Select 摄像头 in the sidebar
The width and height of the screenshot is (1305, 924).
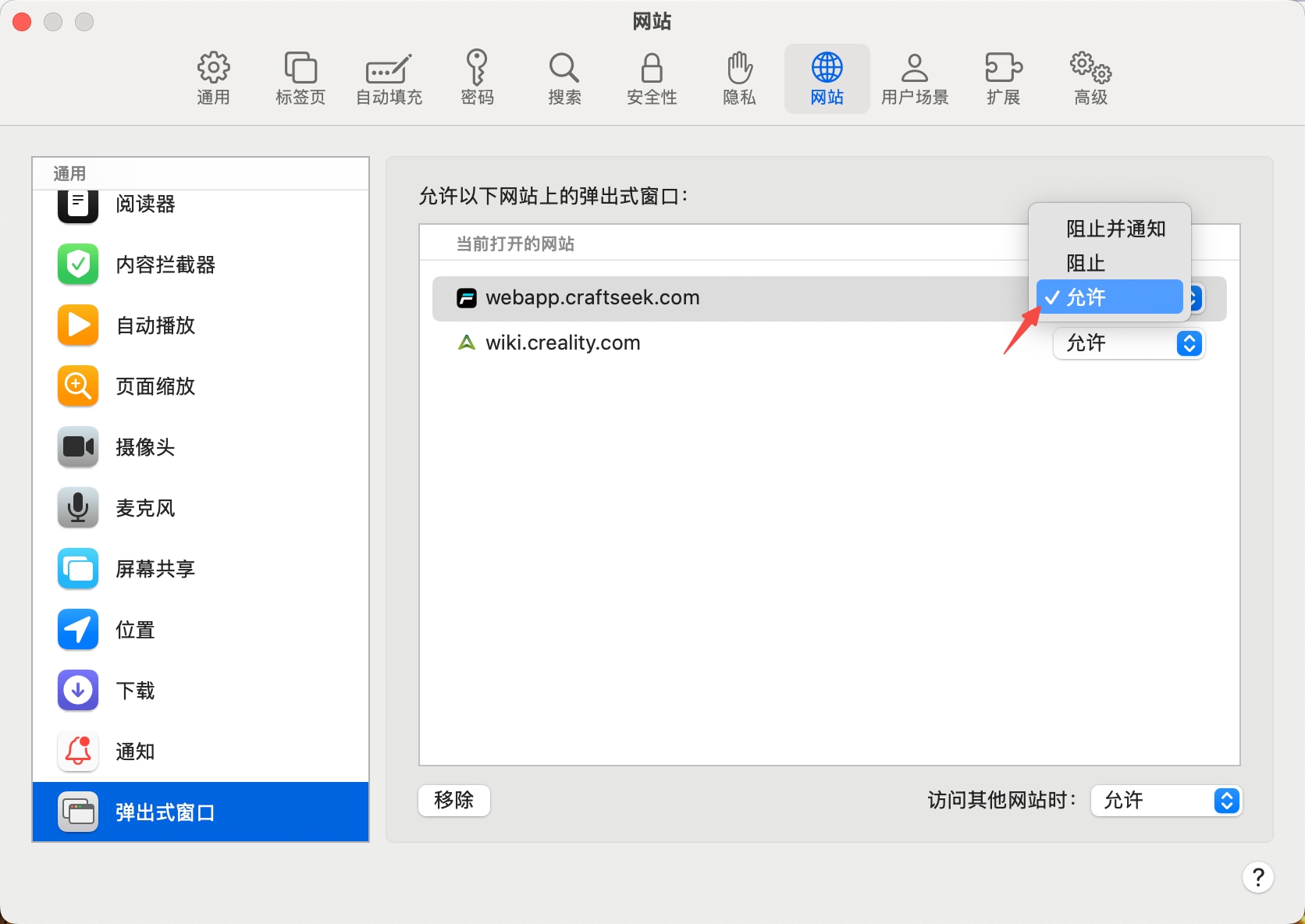click(x=145, y=447)
